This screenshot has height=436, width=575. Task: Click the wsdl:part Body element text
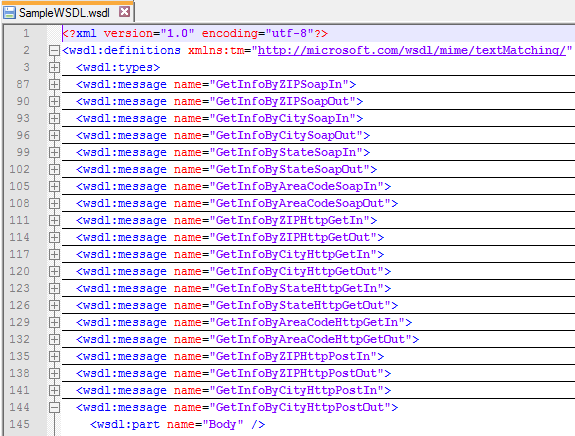pyautogui.click(x=177, y=425)
